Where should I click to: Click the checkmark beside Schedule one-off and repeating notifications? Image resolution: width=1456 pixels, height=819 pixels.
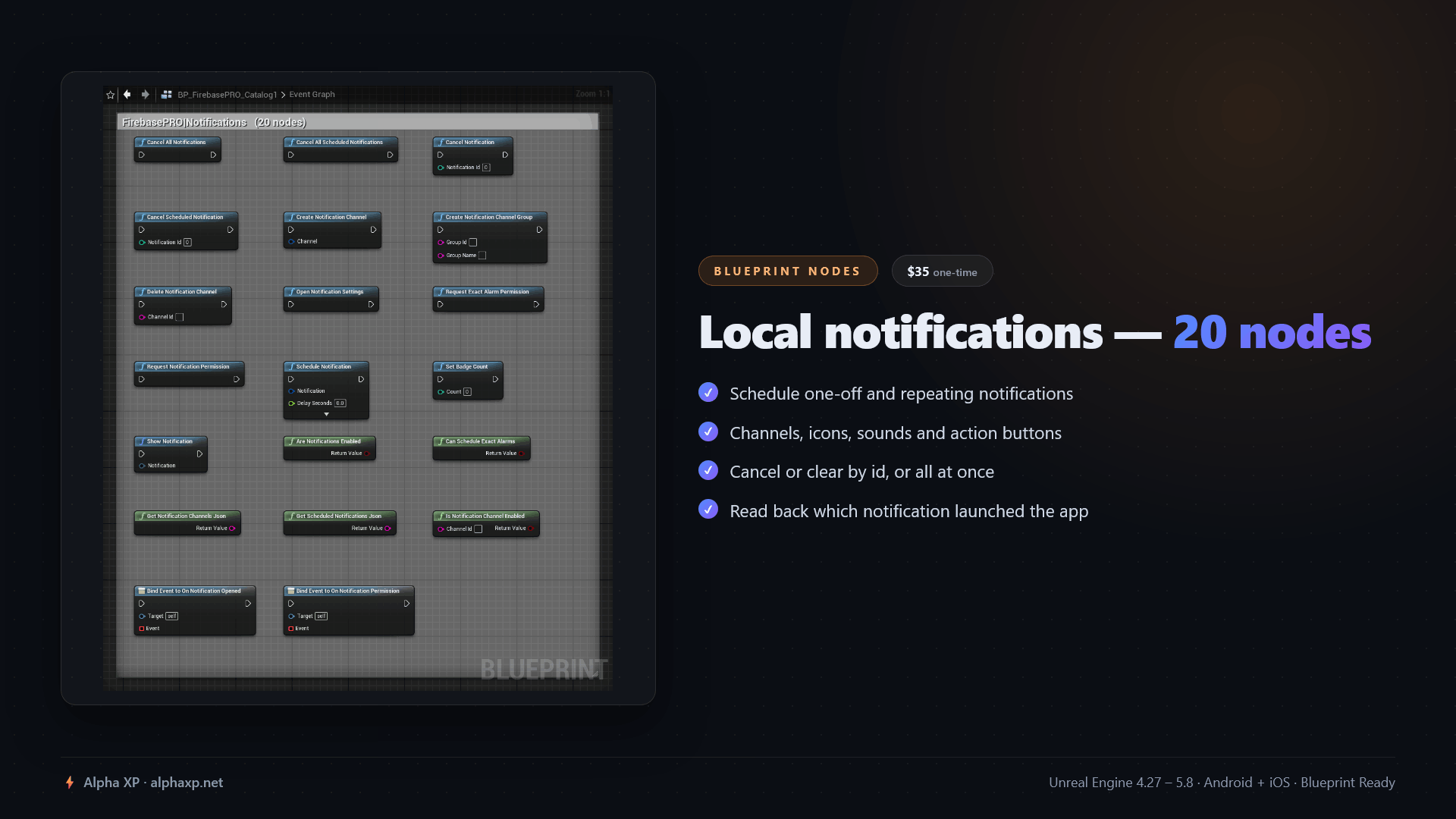click(x=708, y=392)
